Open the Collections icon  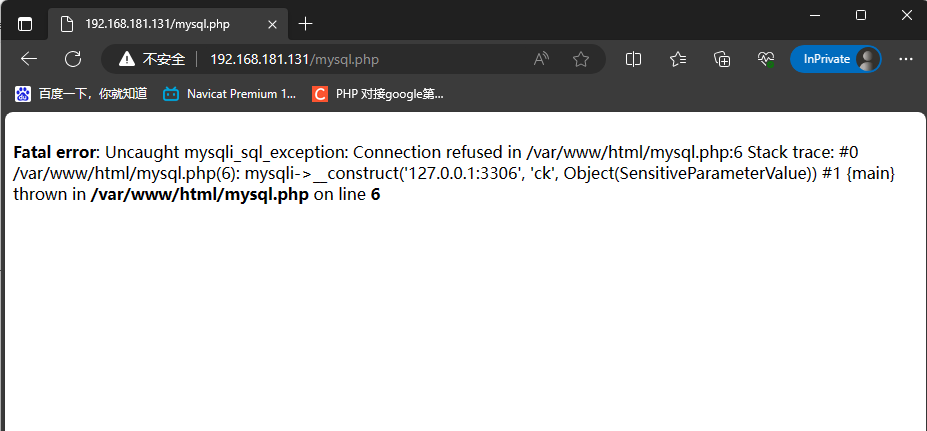tap(722, 59)
